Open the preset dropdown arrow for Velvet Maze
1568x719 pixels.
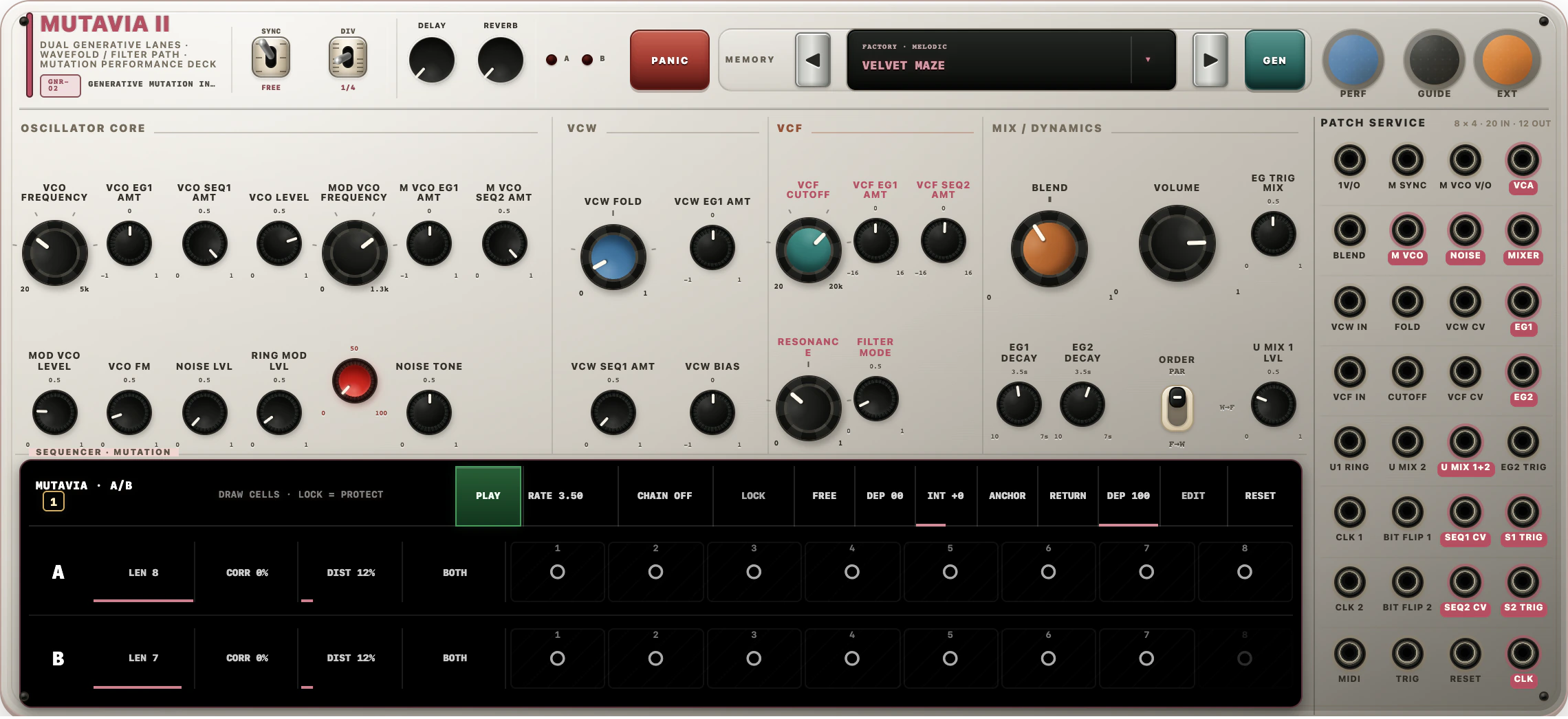click(x=1148, y=60)
